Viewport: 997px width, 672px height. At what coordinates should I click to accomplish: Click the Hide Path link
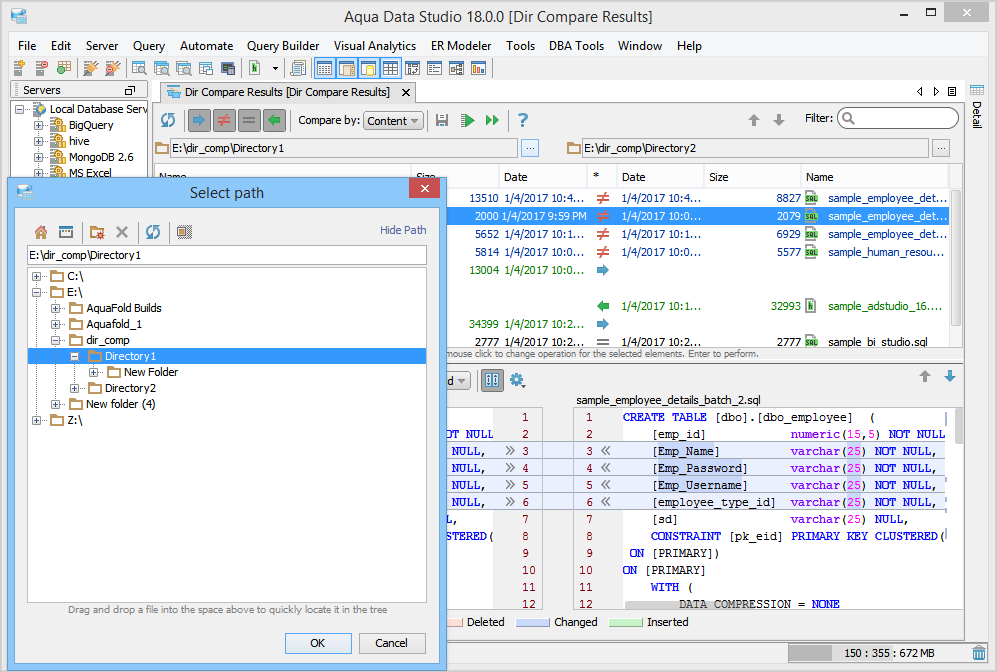click(x=403, y=230)
